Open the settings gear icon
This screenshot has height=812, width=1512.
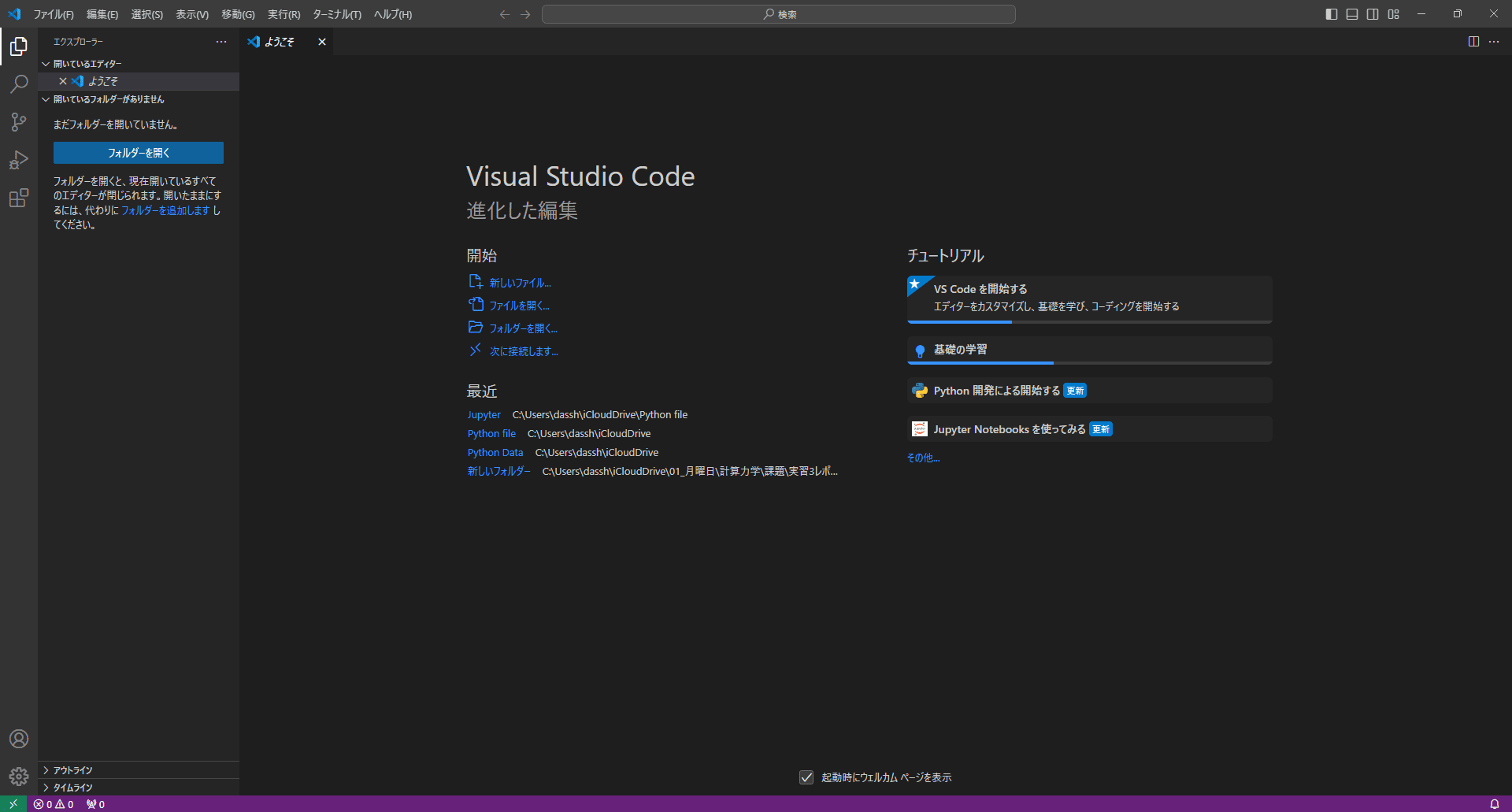pyautogui.click(x=19, y=776)
